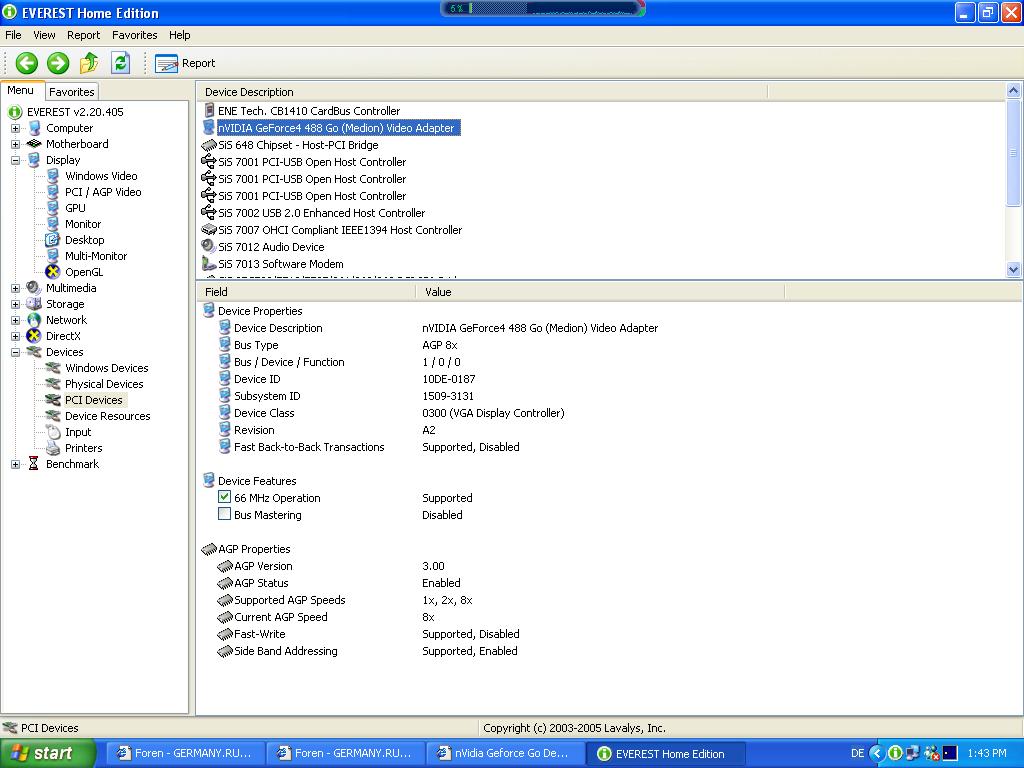Click the Multimedia tree node icon

click(33, 289)
